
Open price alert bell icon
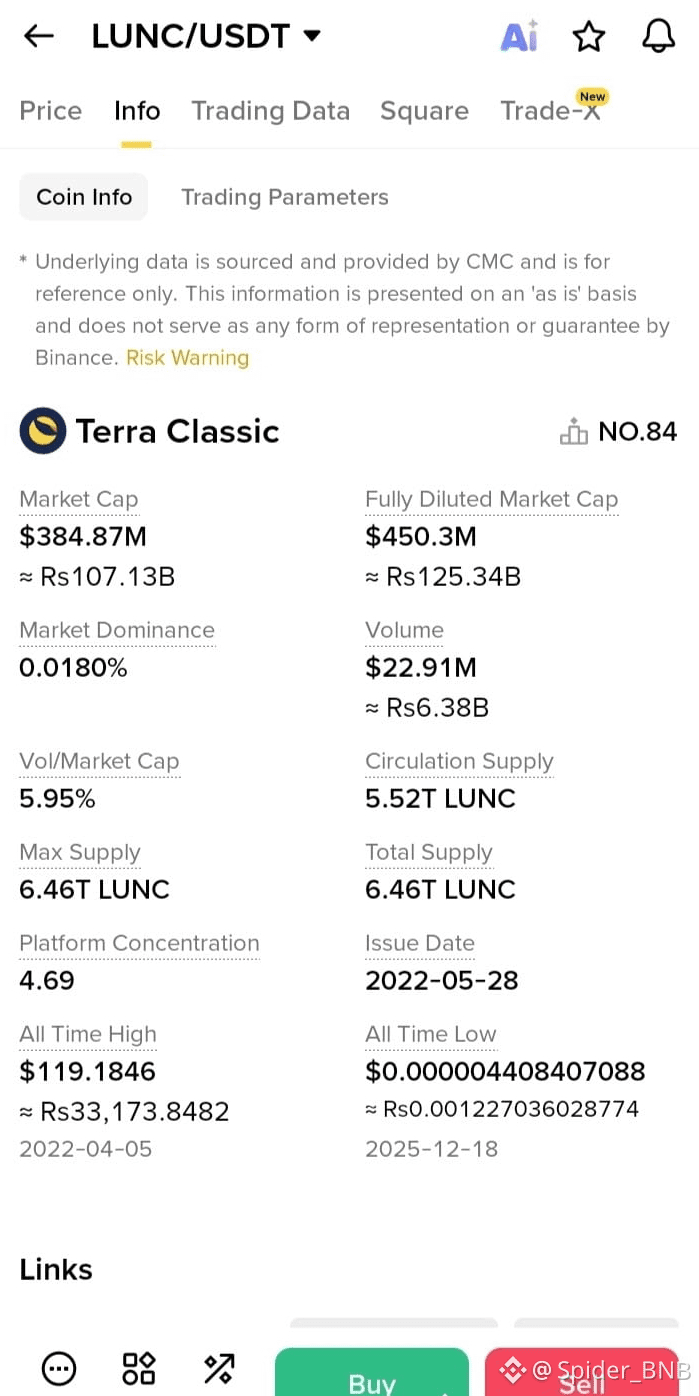(x=658, y=36)
